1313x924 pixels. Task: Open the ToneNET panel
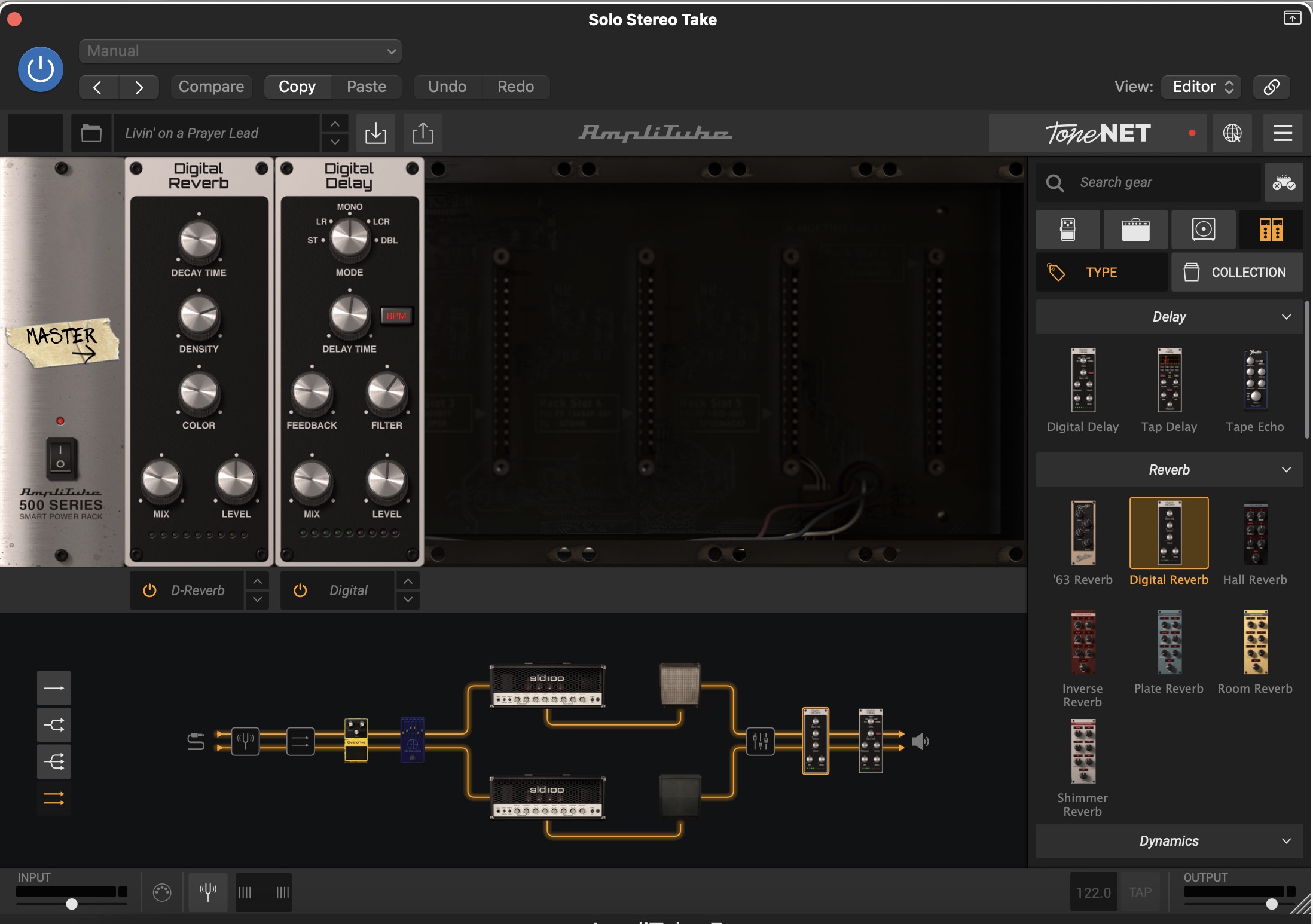tap(1097, 133)
